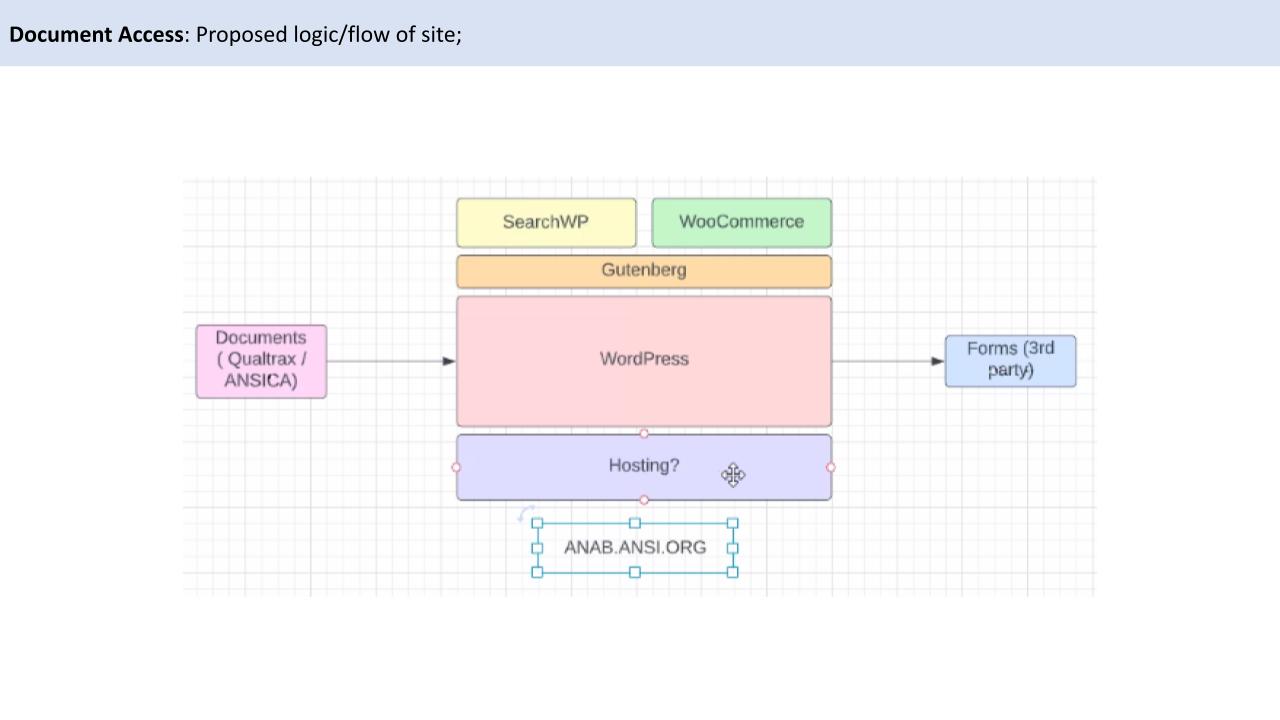The height and width of the screenshot is (720, 1280).
Task: Select the arrow from Documents to WordPress
Action: tap(390, 361)
